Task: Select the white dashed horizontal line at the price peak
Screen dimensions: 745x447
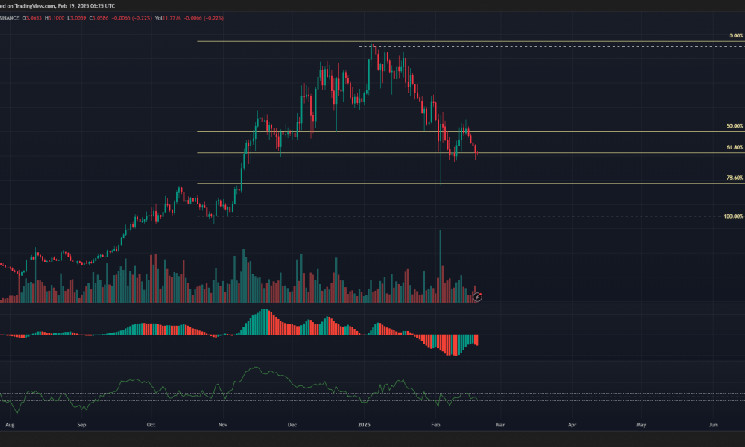Action: click(x=551, y=47)
